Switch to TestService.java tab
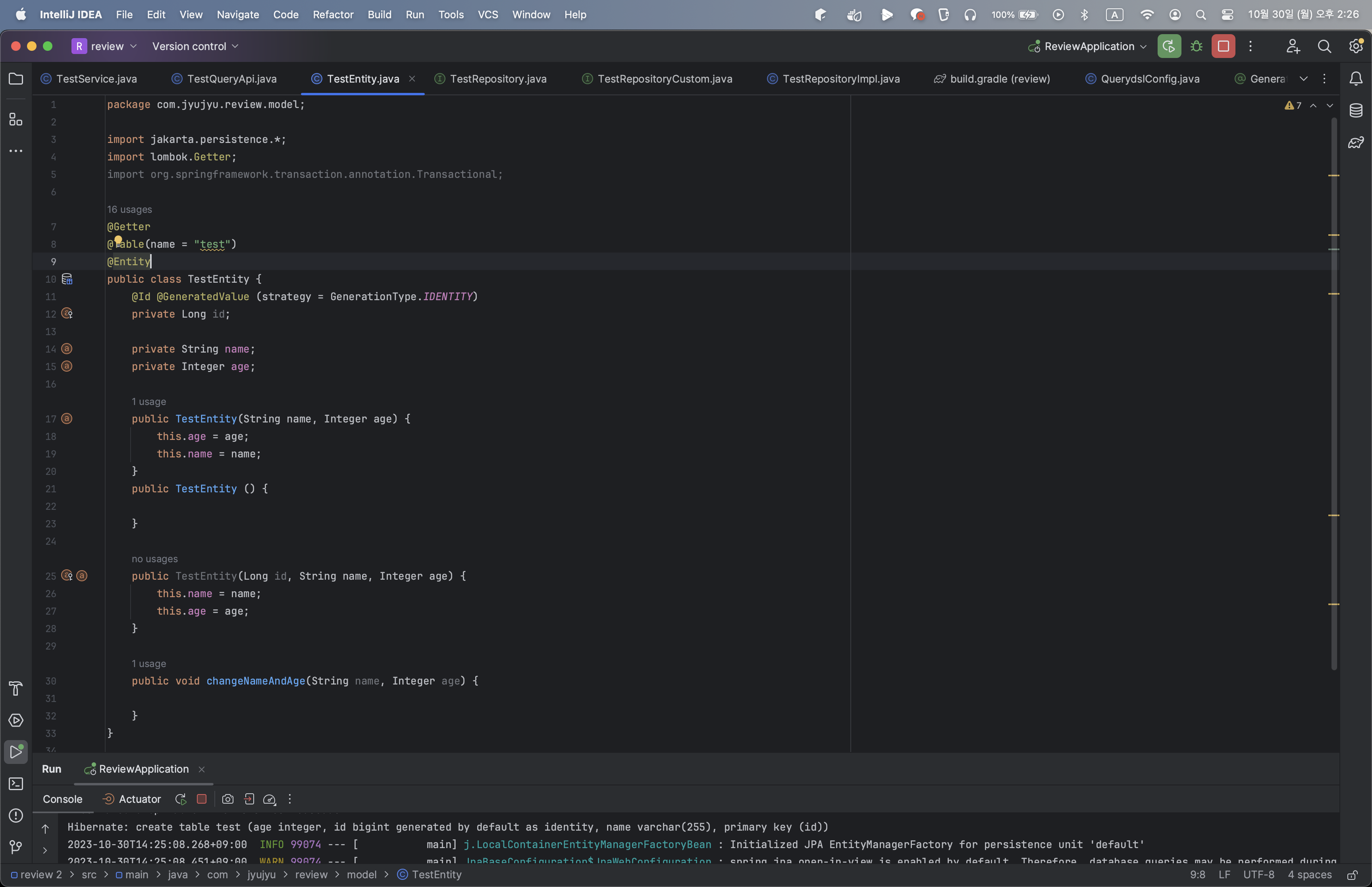The width and height of the screenshot is (1372, 887). coord(89,79)
